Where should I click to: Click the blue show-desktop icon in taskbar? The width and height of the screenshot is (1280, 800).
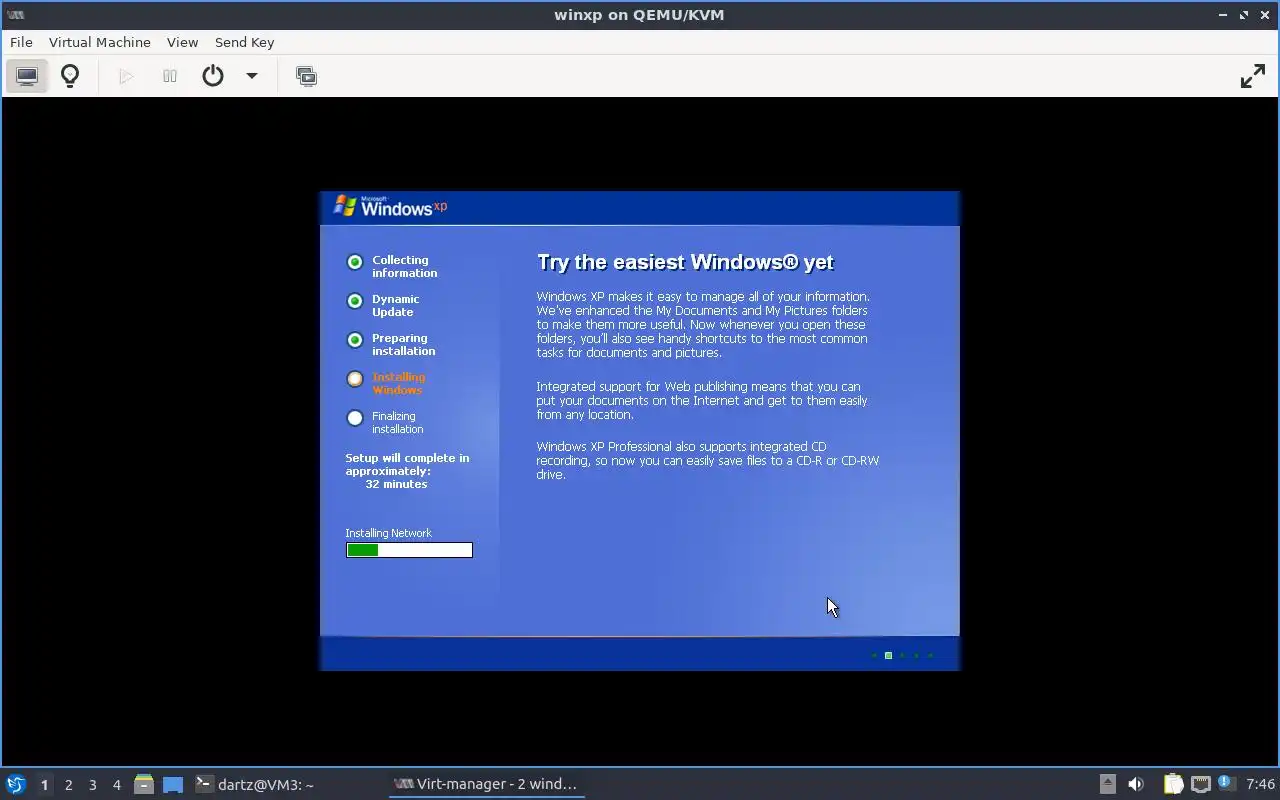pos(173,785)
